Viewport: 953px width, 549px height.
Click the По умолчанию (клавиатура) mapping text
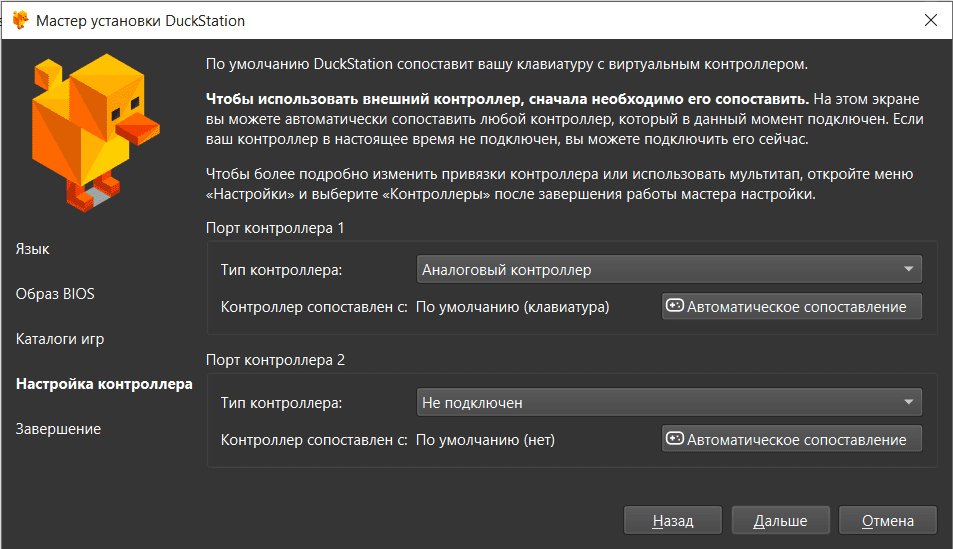point(512,307)
